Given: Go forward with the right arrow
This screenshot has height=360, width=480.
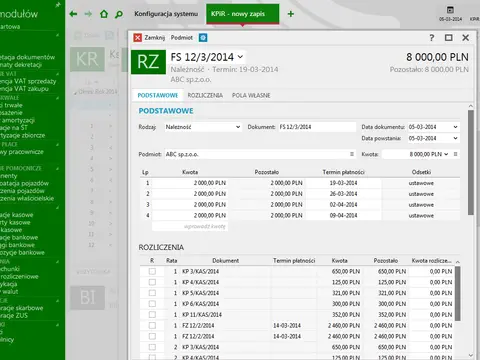Looking at the screenshot, I should [88, 14].
